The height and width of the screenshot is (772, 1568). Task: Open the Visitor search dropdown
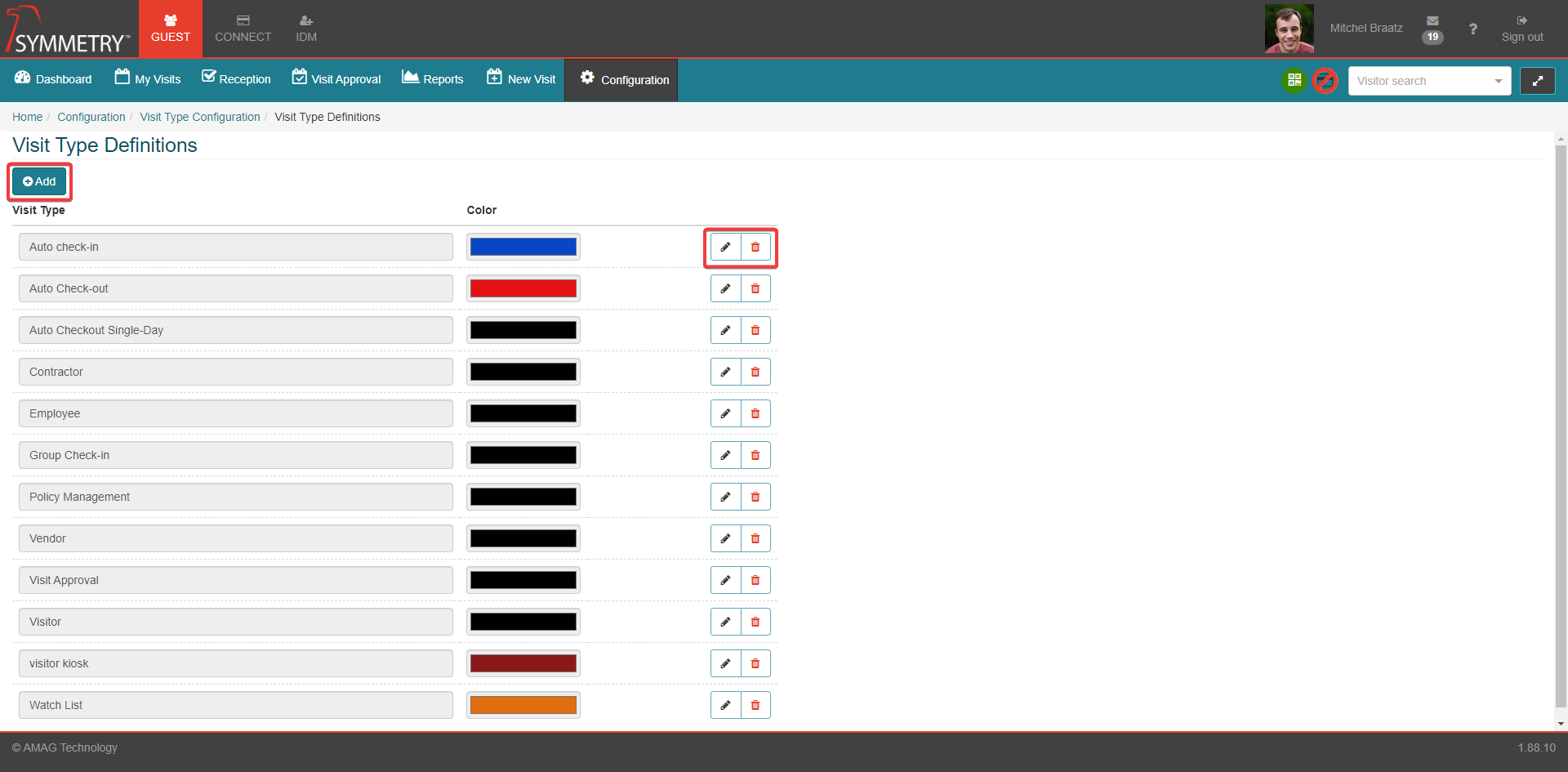tap(1429, 81)
